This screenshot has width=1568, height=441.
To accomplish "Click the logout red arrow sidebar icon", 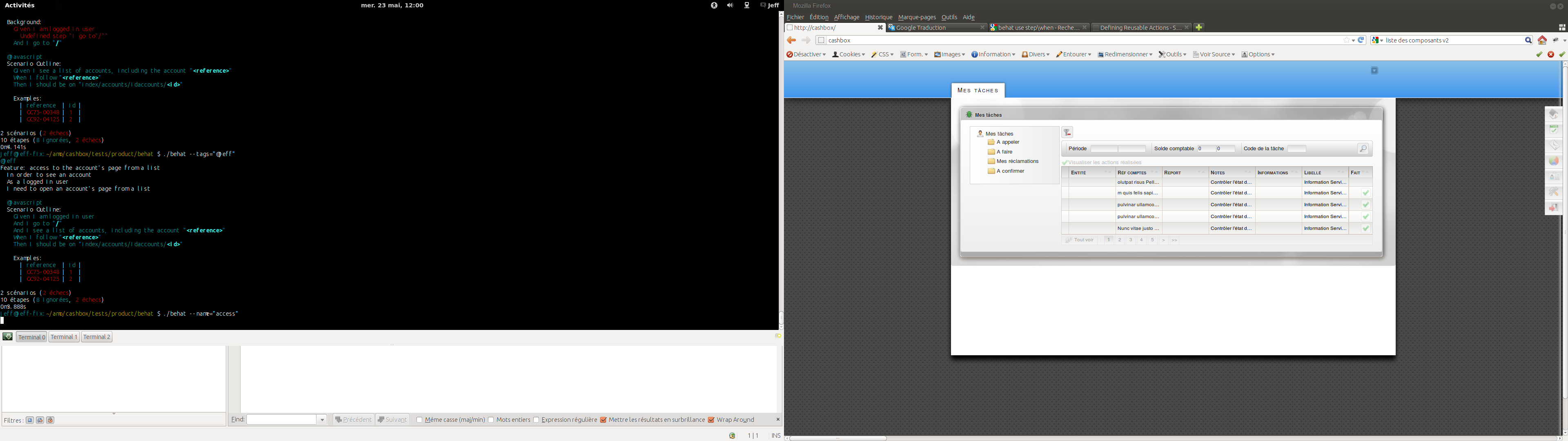I will click(x=1554, y=208).
